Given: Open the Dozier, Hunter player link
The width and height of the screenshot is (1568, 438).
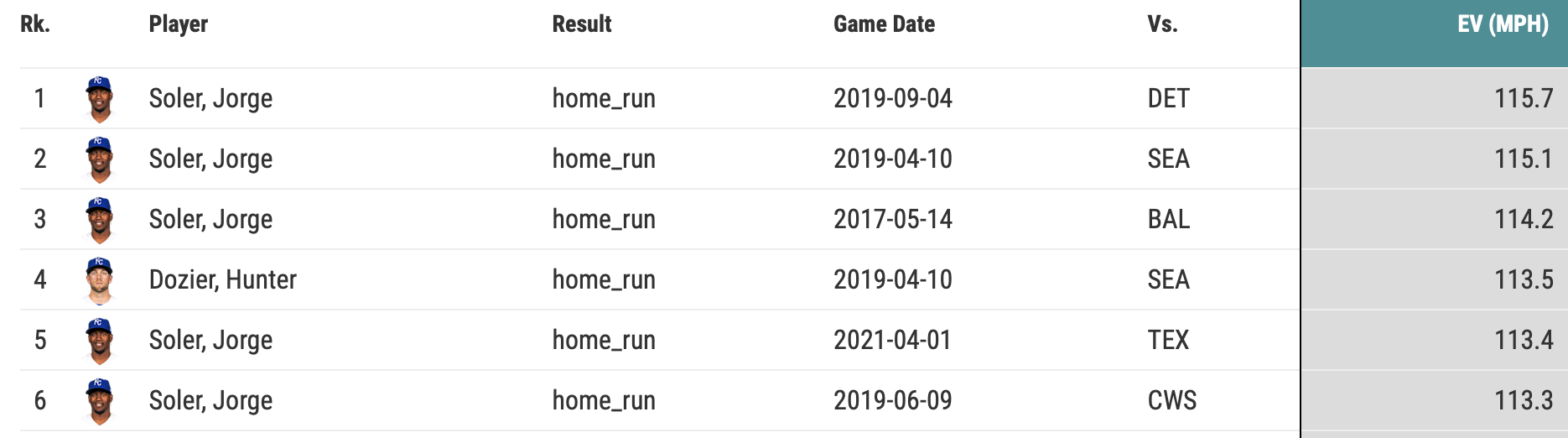Looking at the screenshot, I should pos(222,279).
